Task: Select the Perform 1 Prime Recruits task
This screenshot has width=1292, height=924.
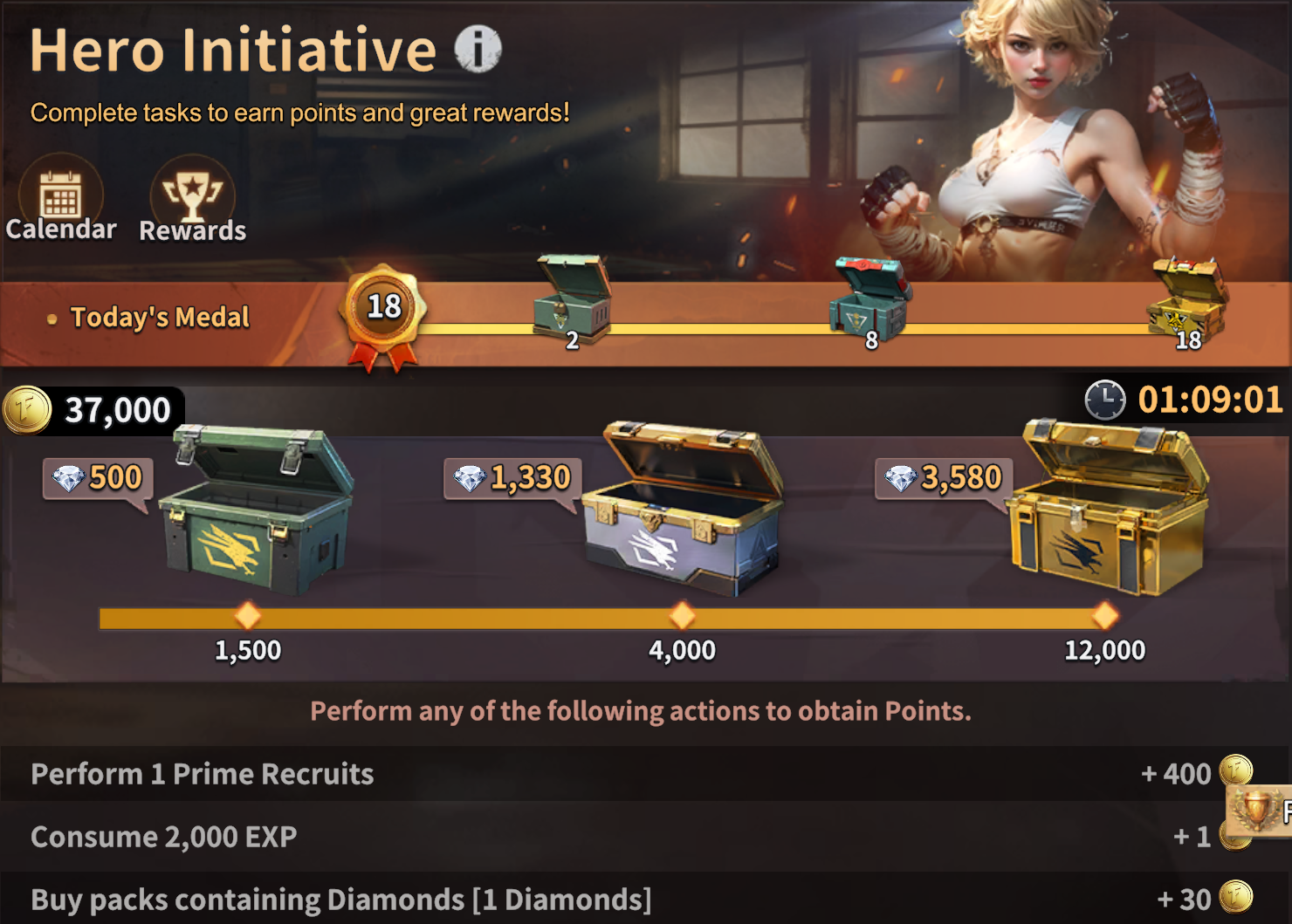Action: [x=646, y=774]
